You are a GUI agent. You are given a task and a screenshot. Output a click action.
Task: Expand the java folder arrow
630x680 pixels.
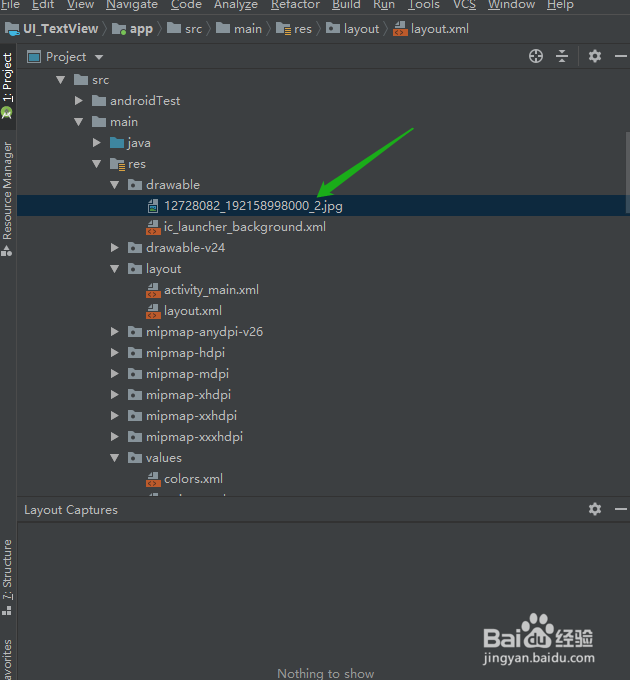click(x=97, y=143)
